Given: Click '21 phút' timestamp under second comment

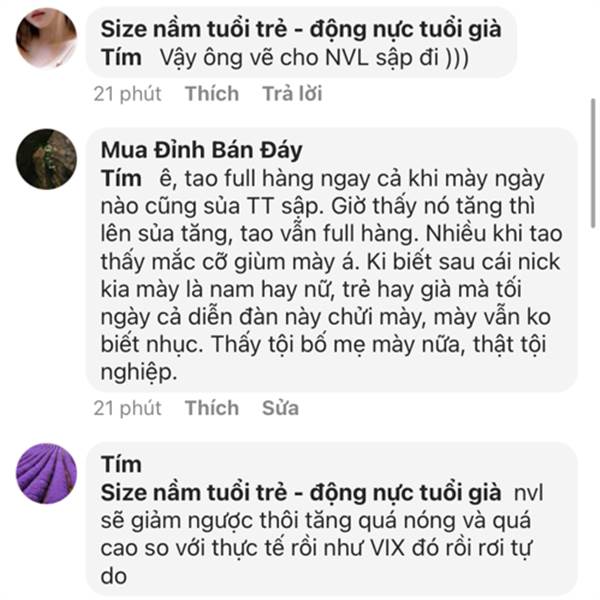Looking at the screenshot, I should (128, 408).
